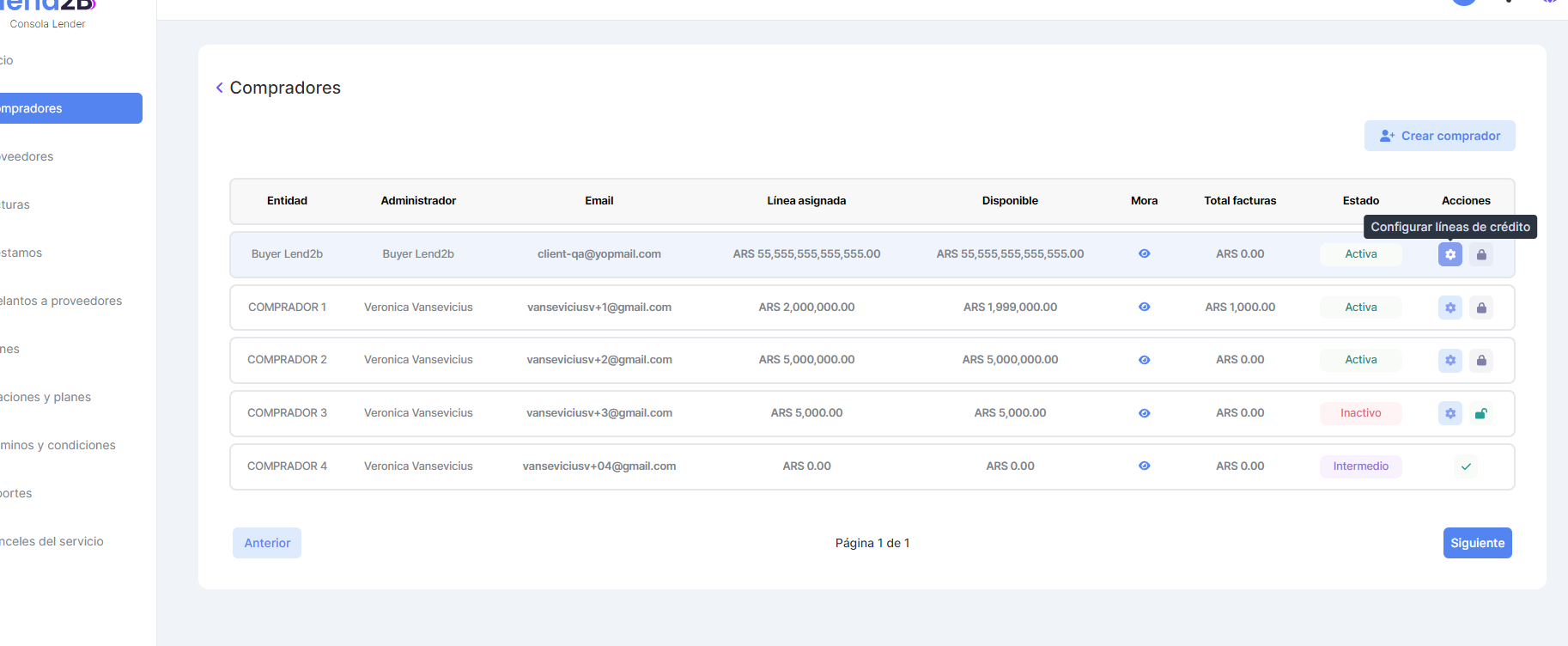Click the gear icon in COMPRADOR 3 row
Screen dimensions: 1568x646
pos(1449,413)
